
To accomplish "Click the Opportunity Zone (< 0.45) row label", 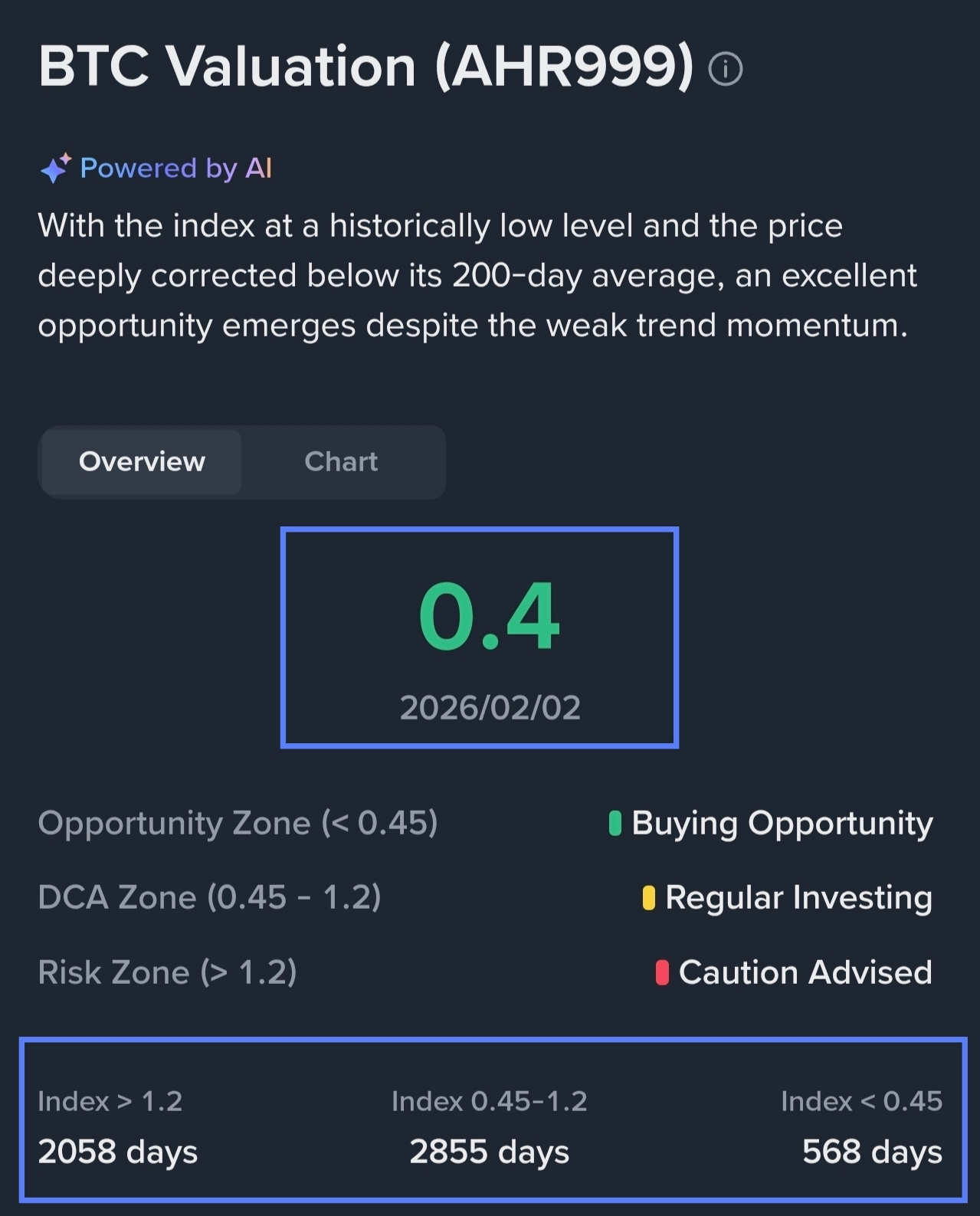I will click(238, 824).
